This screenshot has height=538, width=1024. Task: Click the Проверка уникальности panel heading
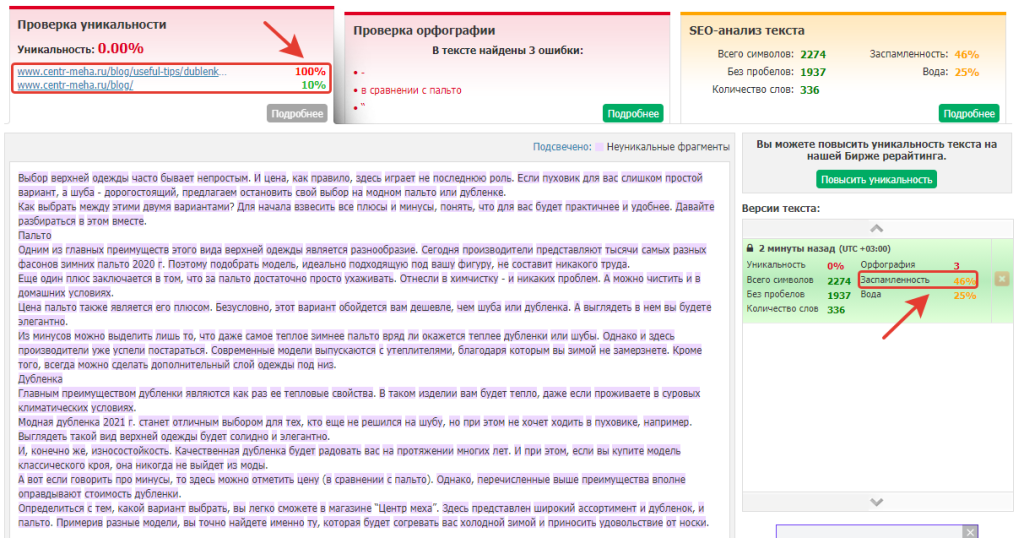click(x=92, y=24)
